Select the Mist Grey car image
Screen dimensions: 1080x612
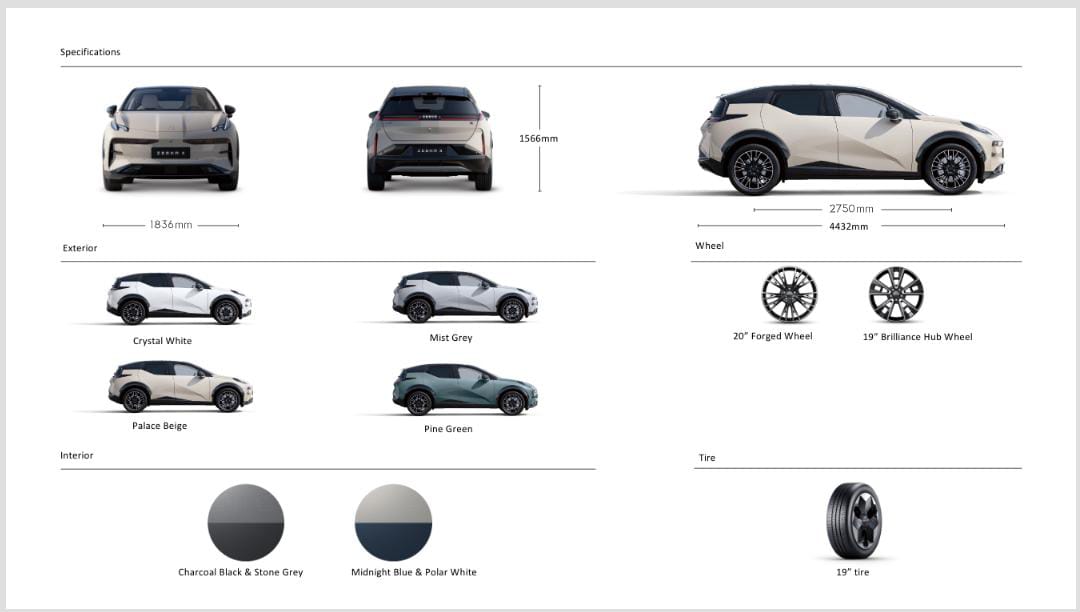pyautogui.click(x=465, y=297)
